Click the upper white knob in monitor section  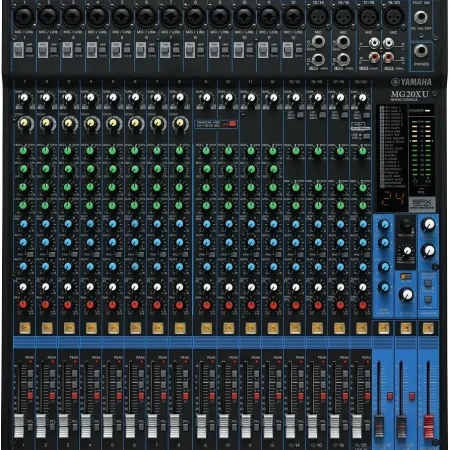(428, 225)
